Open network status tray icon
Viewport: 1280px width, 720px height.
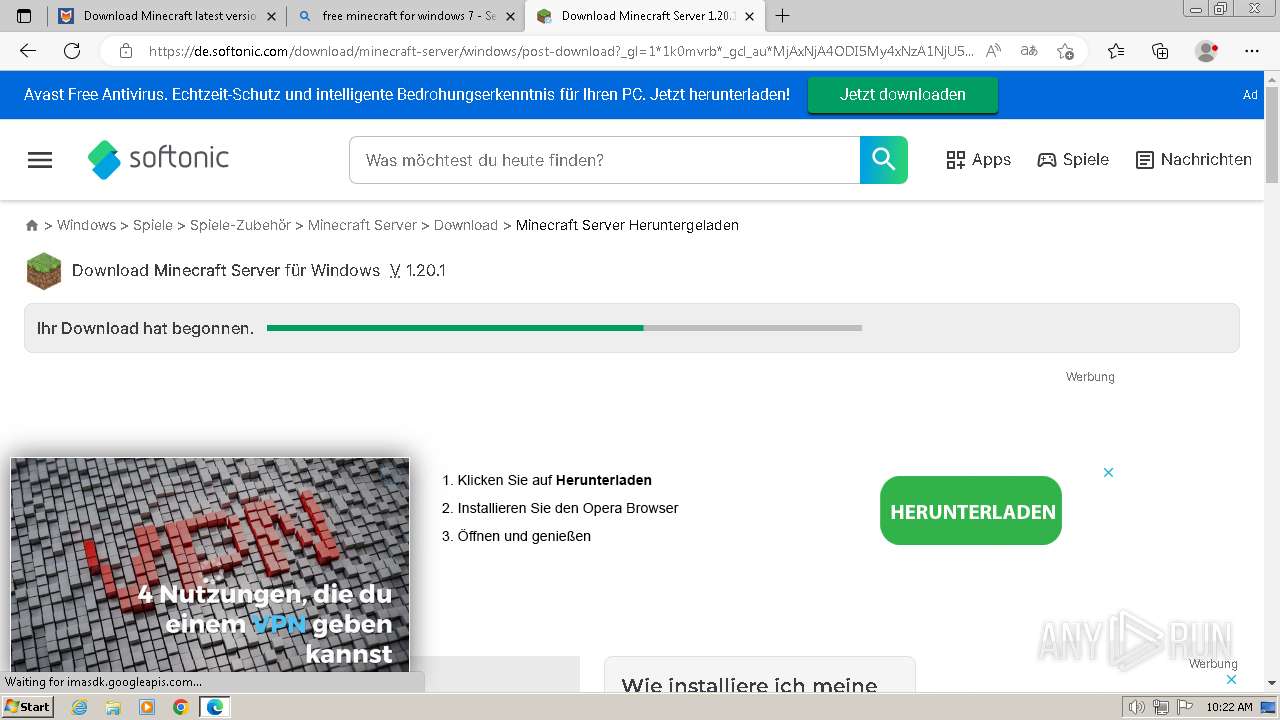1160,707
